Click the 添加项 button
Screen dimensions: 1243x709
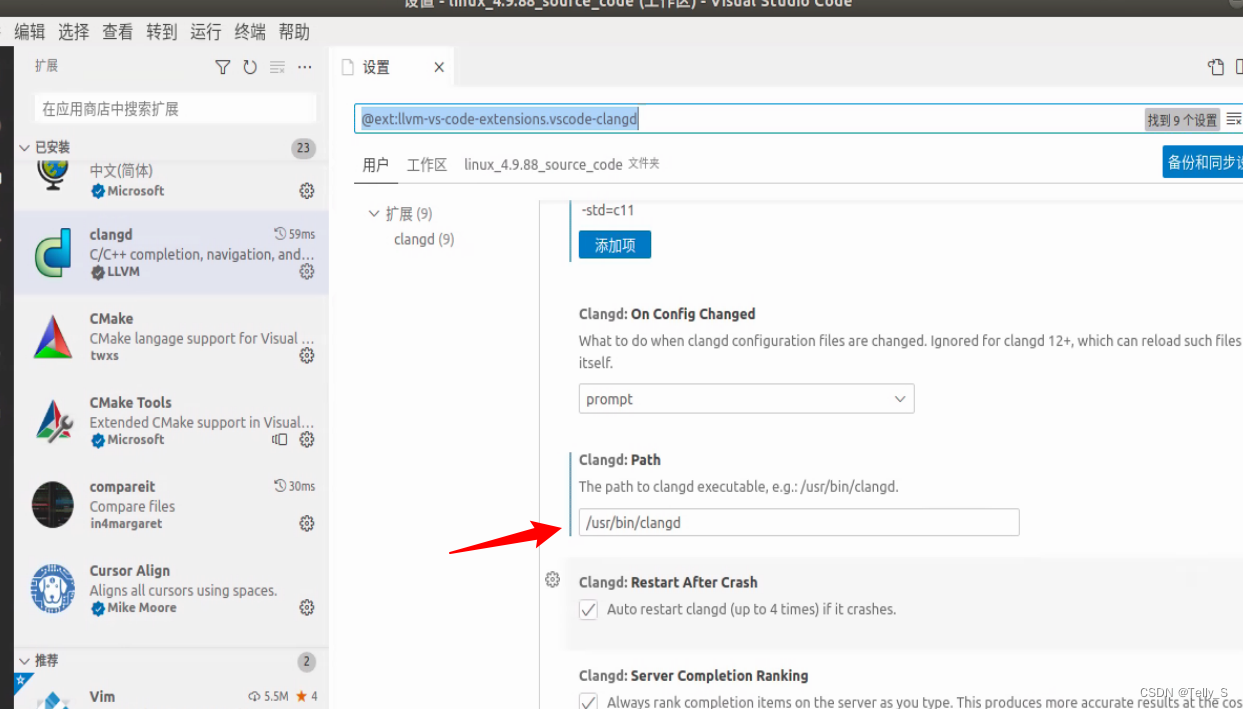click(614, 244)
